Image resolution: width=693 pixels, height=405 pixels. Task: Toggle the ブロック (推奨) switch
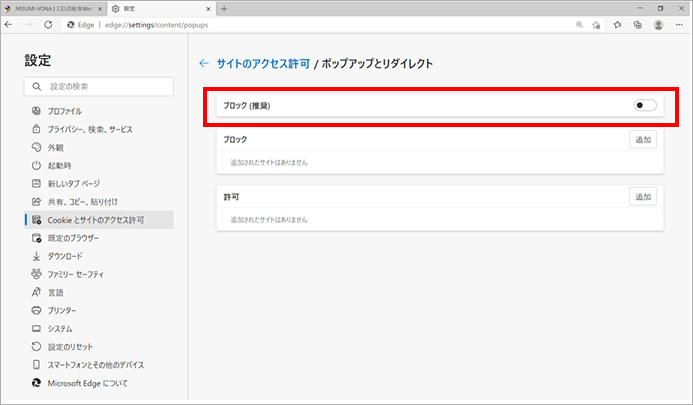coord(645,105)
